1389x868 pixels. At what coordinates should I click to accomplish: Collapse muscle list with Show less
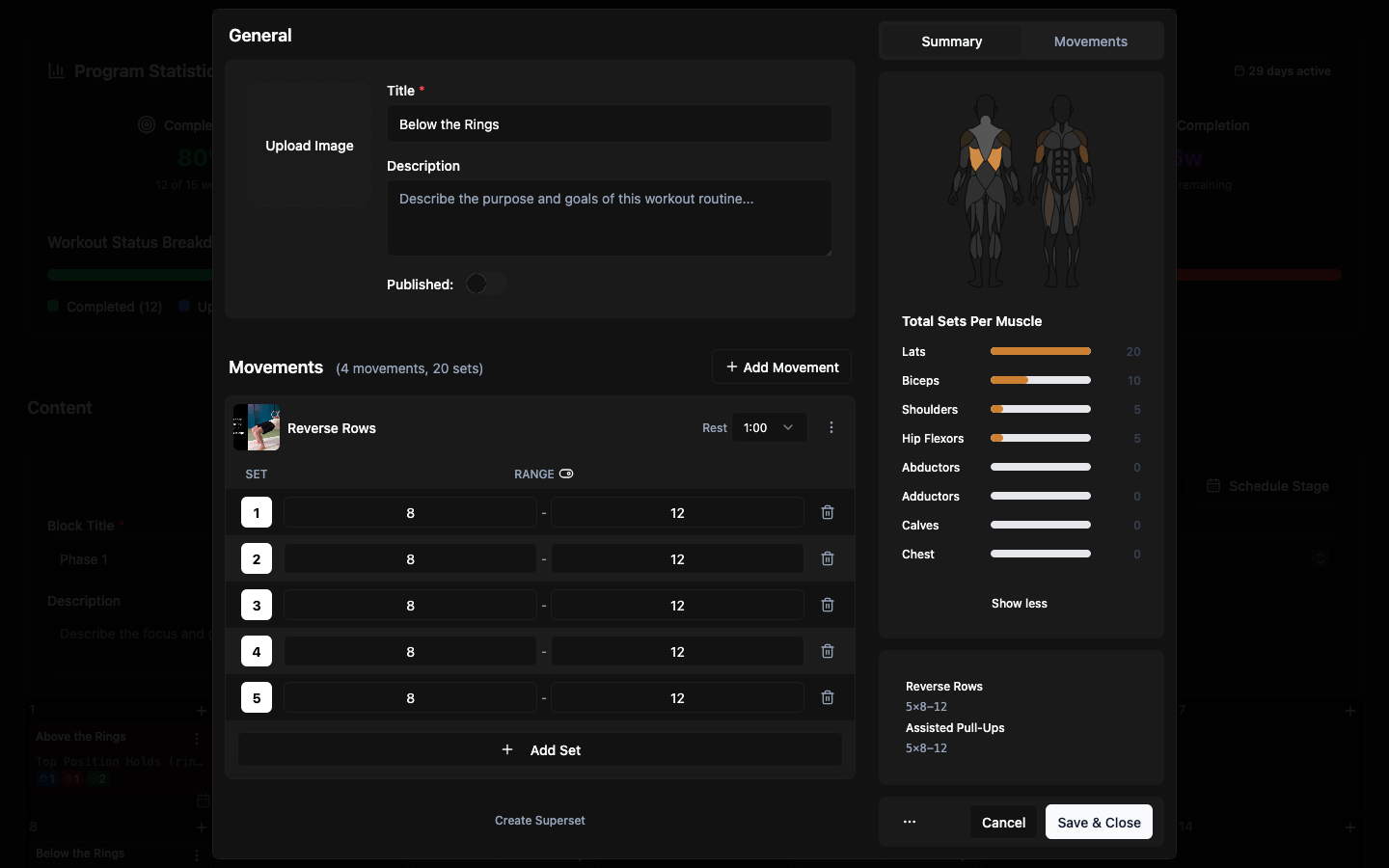1019,604
